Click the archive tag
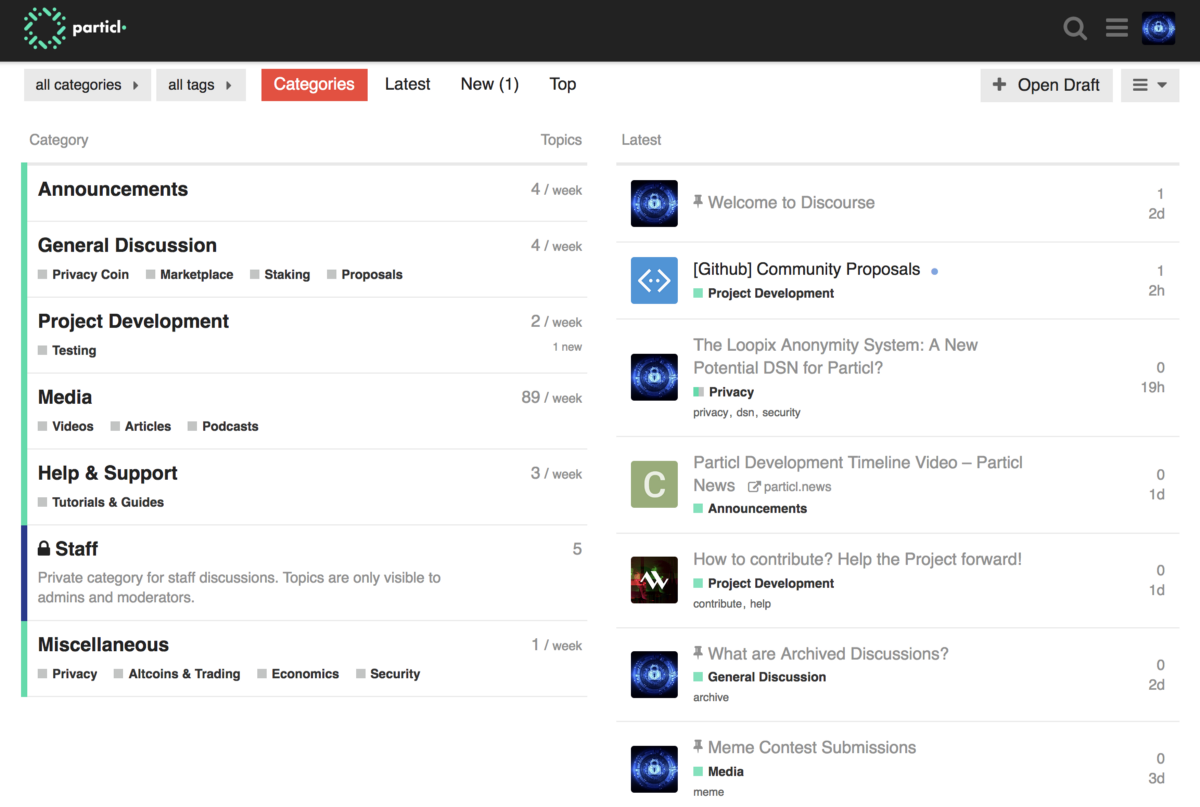The height and width of the screenshot is (807, 1200). pyautogui.click(x=711, y=697)
